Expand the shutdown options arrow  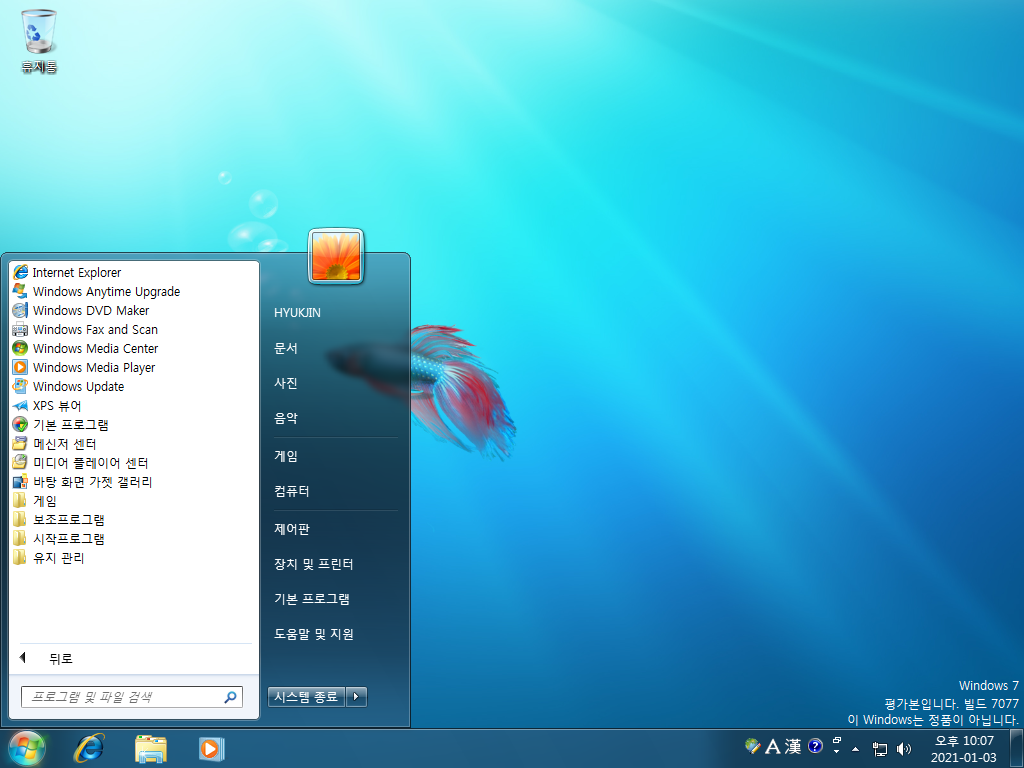tap(356, 697)
